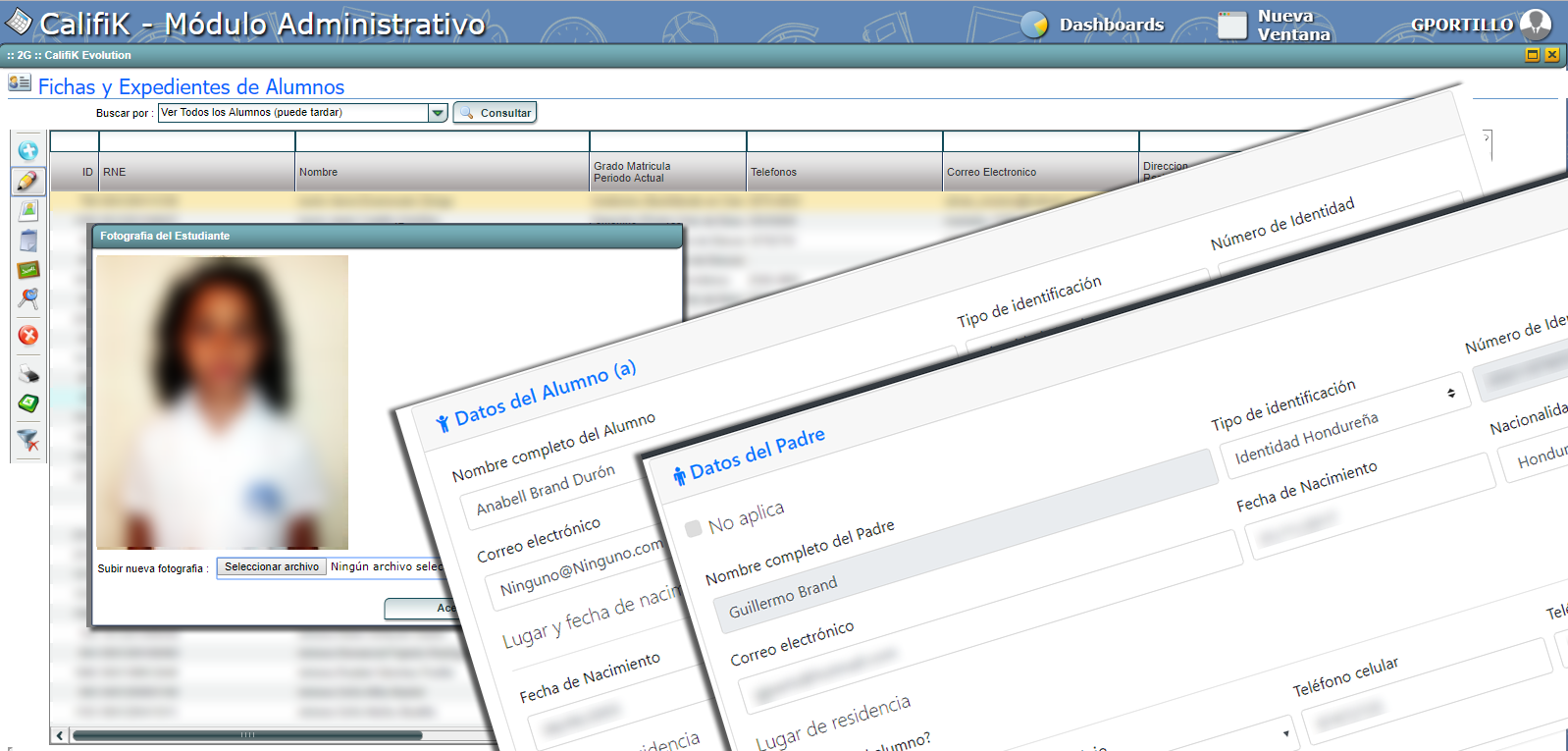1568x751 pixels.
Task: Click the blue plus add-student icon
Action: click(28, 151)
